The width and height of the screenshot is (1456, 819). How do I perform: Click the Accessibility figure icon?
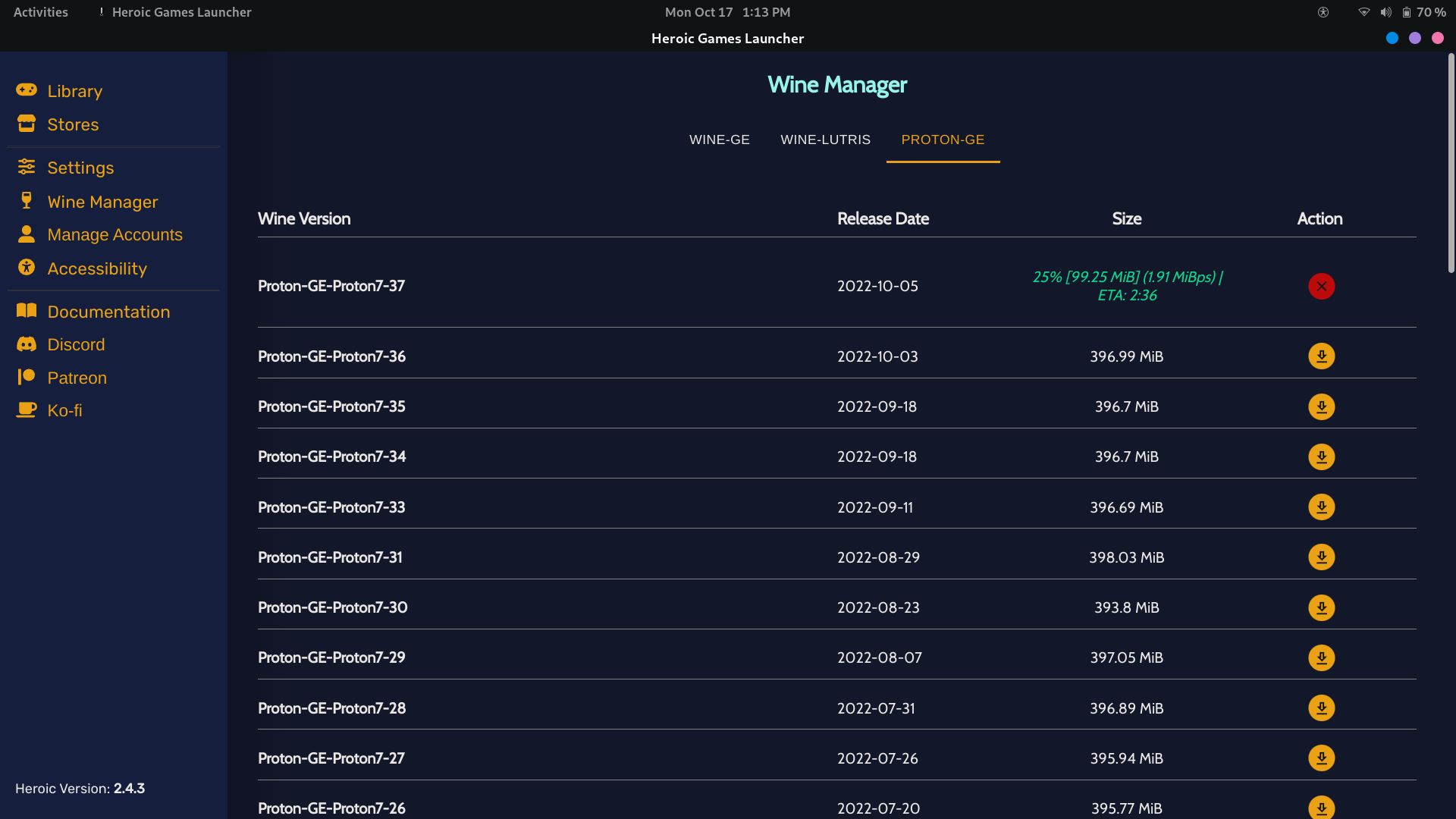coord(27,268)
